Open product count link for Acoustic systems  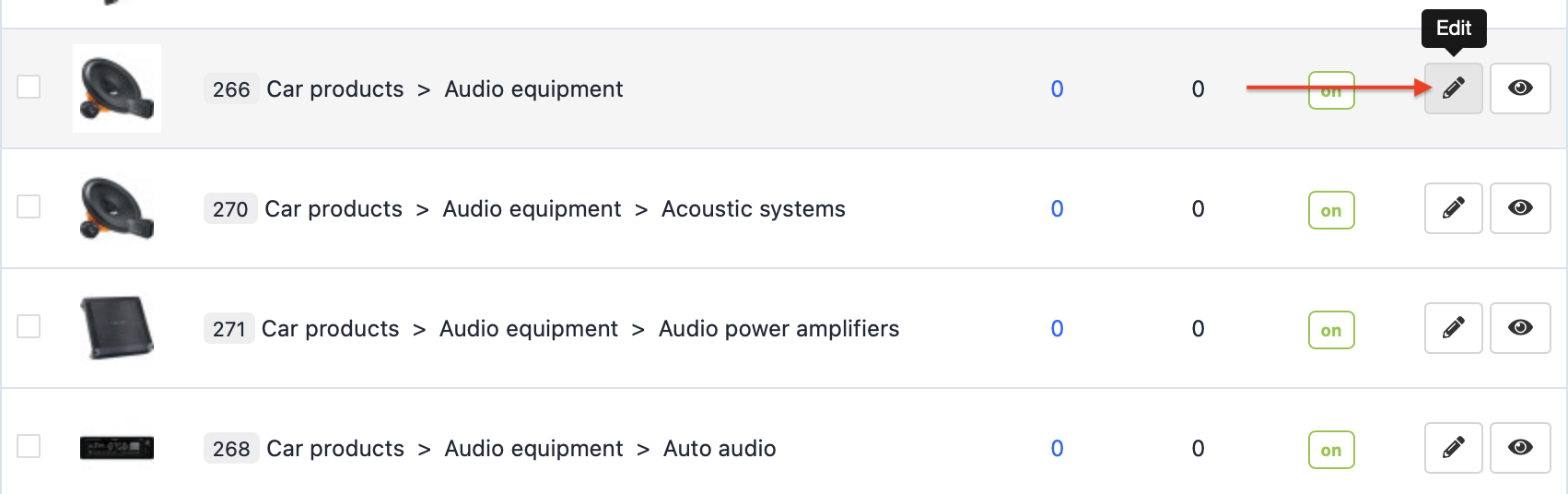click(x=1057, y=209)
